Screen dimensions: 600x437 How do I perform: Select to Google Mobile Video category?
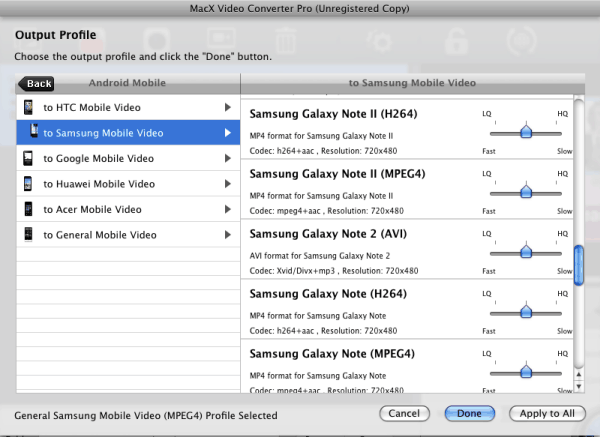tap(128, 158)
